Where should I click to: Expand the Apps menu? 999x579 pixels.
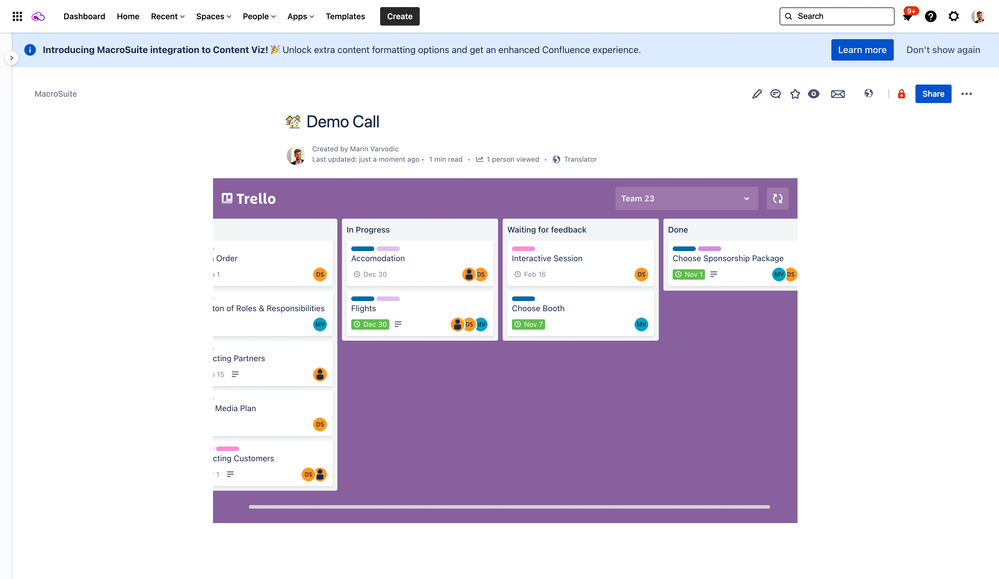pyautogui.click(x=301, y=17)
